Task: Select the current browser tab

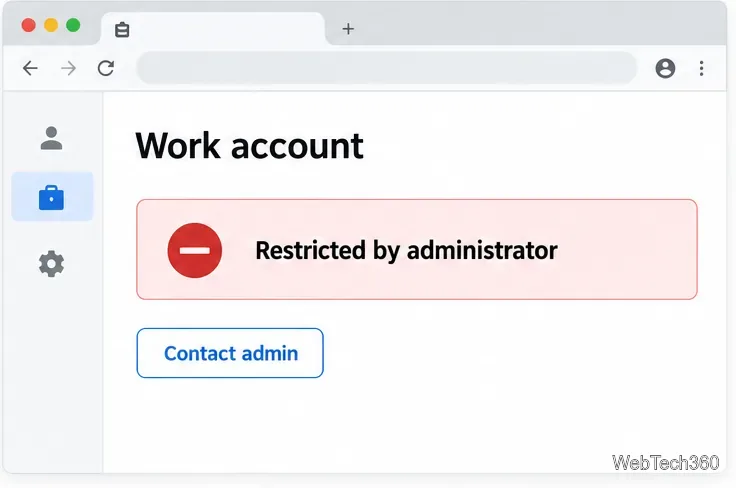Action: pos(213,29)
